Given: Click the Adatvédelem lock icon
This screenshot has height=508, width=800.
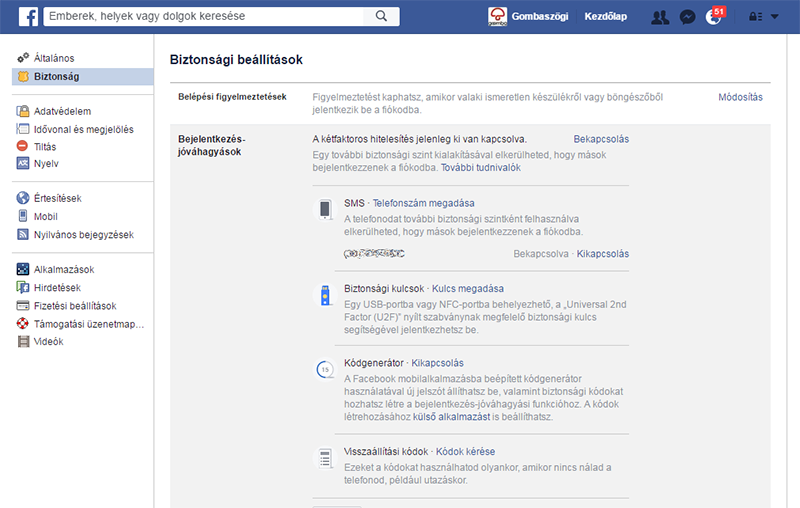Looking at the screenshot, I should tap(23, 111).
